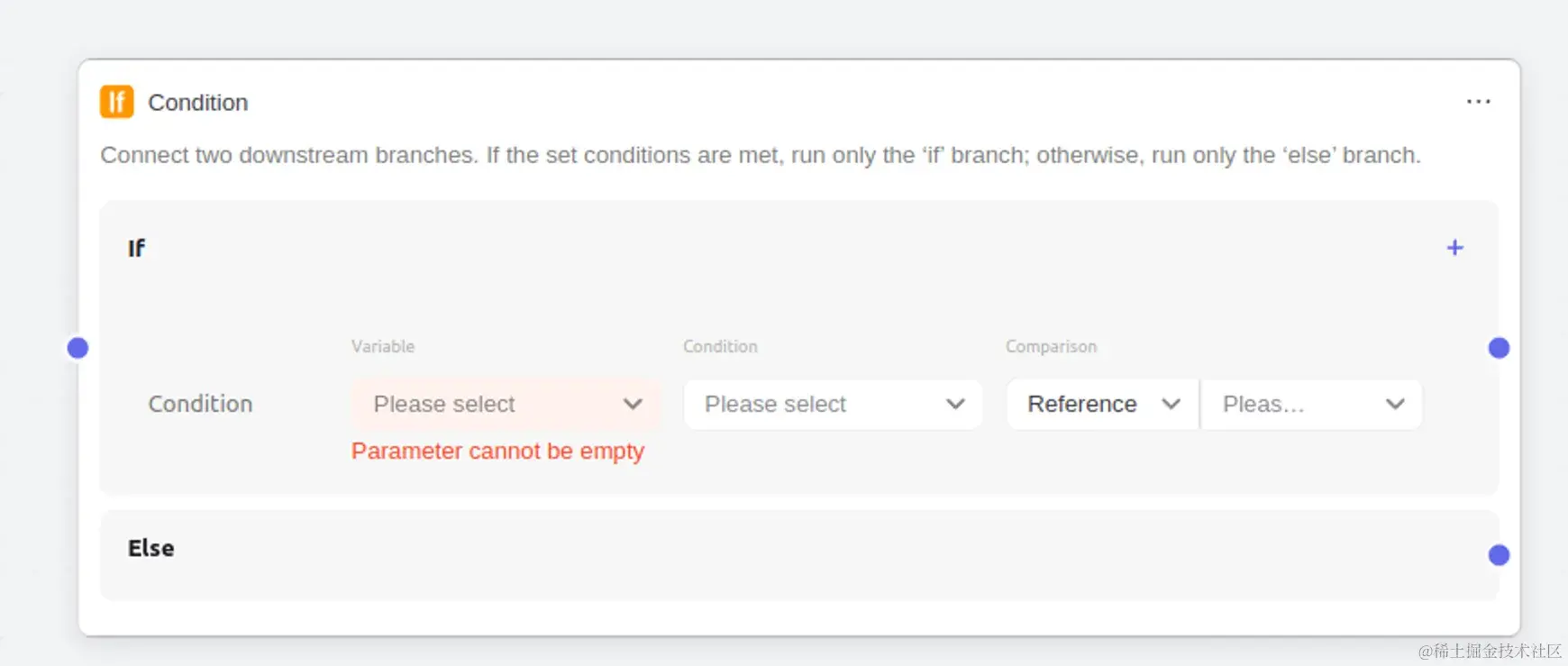Click the node description text
Screen dimensions: 1568x666
(x=761, y=155)
